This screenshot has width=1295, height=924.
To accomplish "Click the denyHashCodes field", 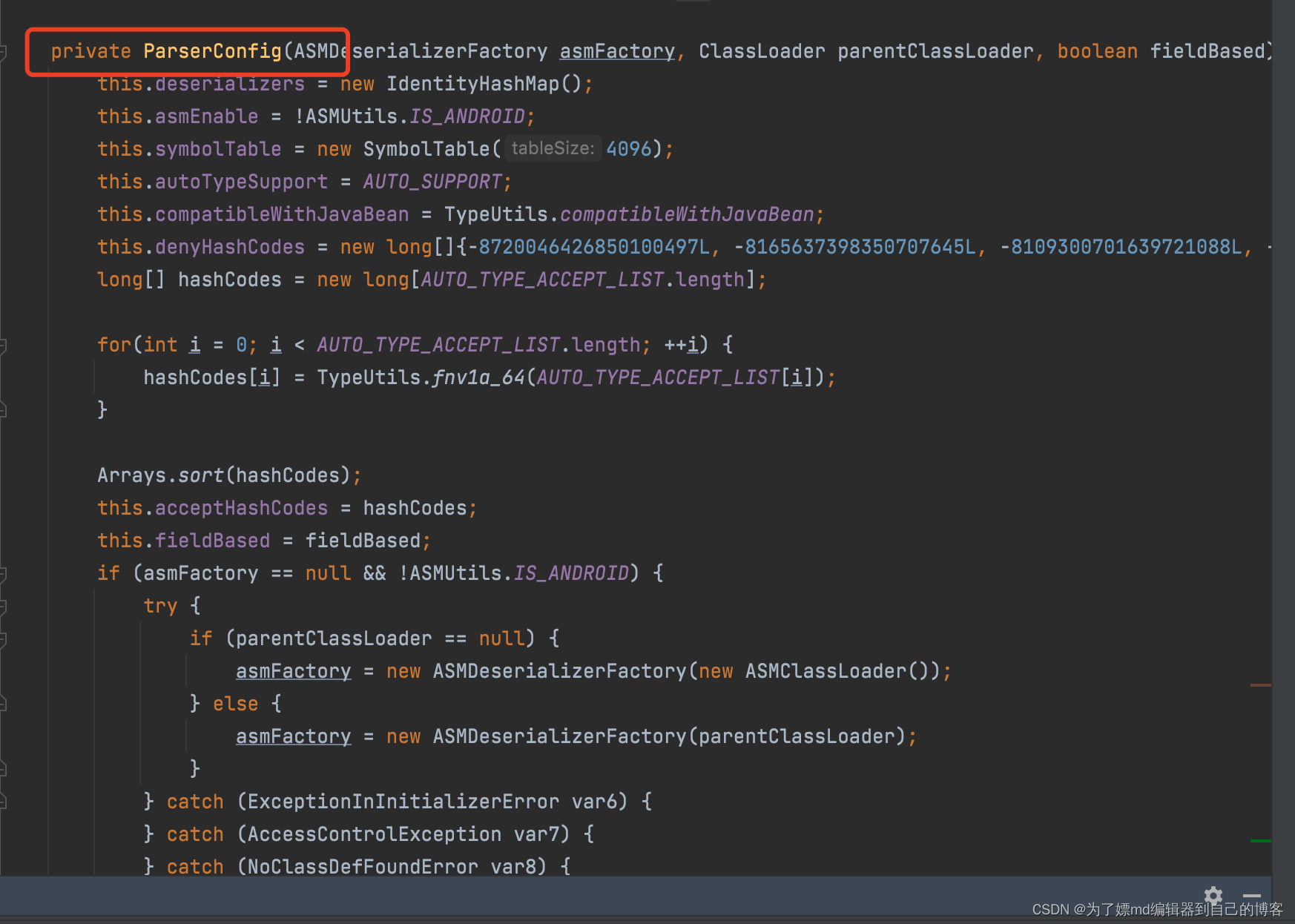I will [x=230, y=247].
